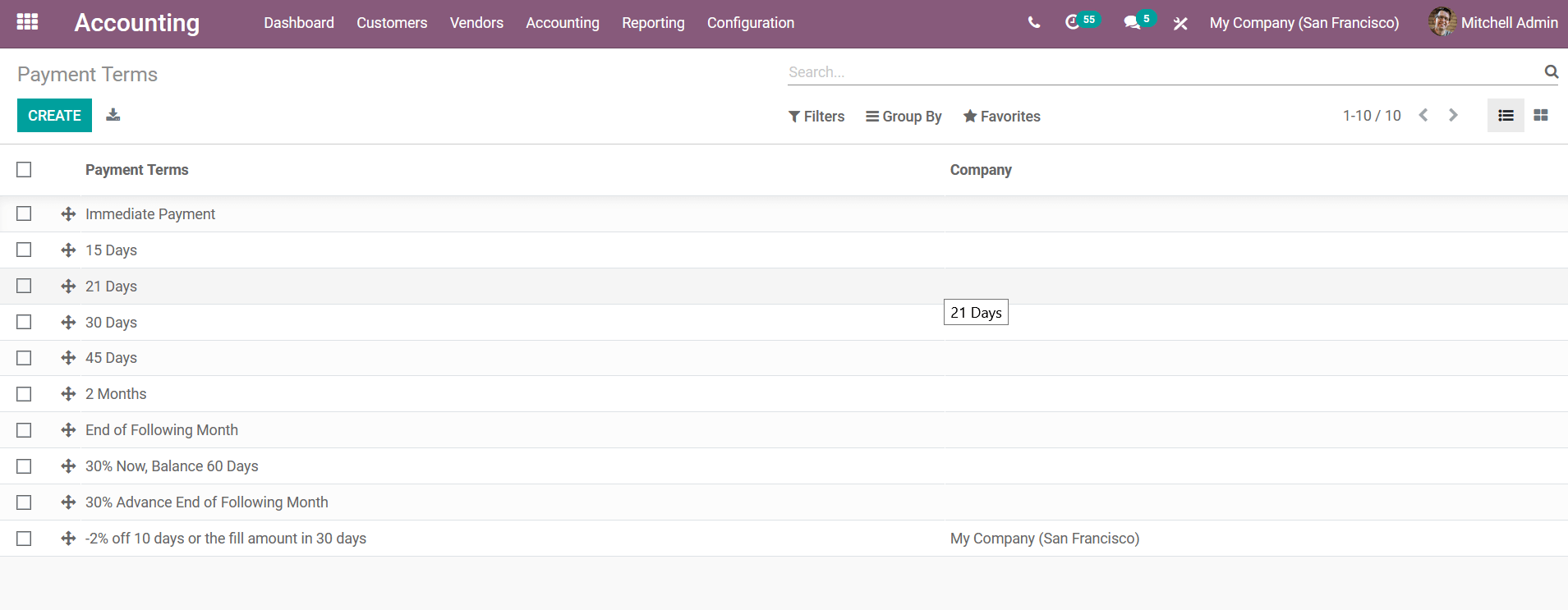Open the Configuration menu
Image resolution: width=1568 pixels, height=610 pixels.
(x=751, y=23)
